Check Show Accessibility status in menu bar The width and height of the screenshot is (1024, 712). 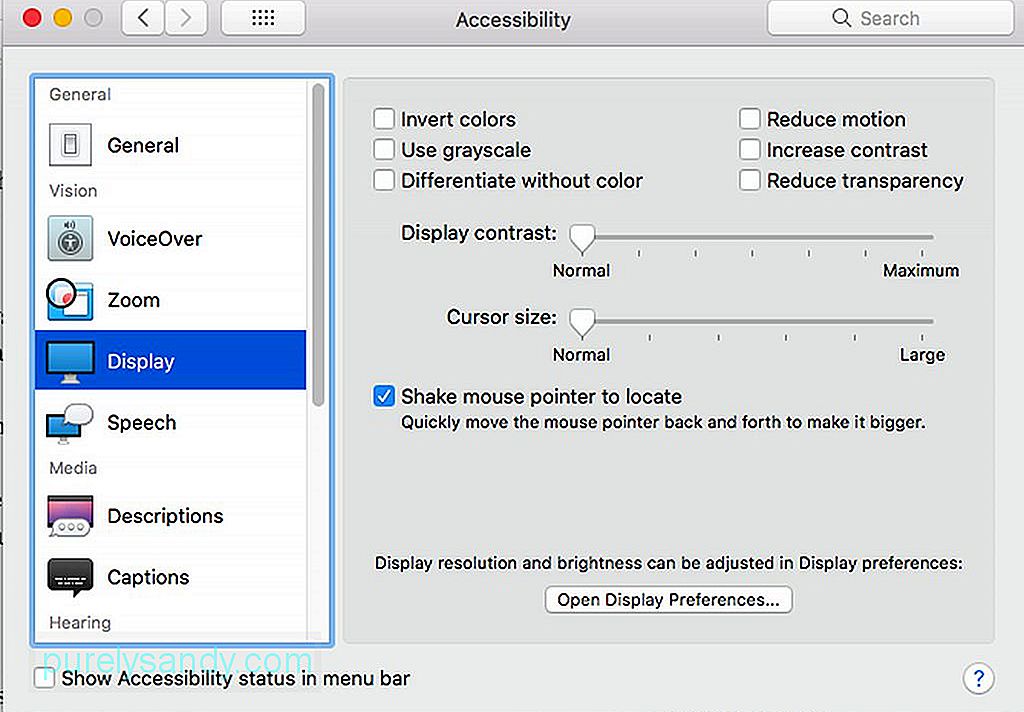[x=44, y=678]
